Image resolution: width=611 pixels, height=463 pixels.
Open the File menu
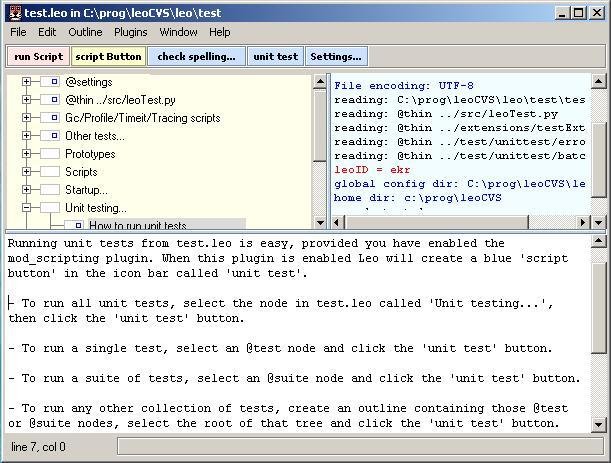(18, 32)
